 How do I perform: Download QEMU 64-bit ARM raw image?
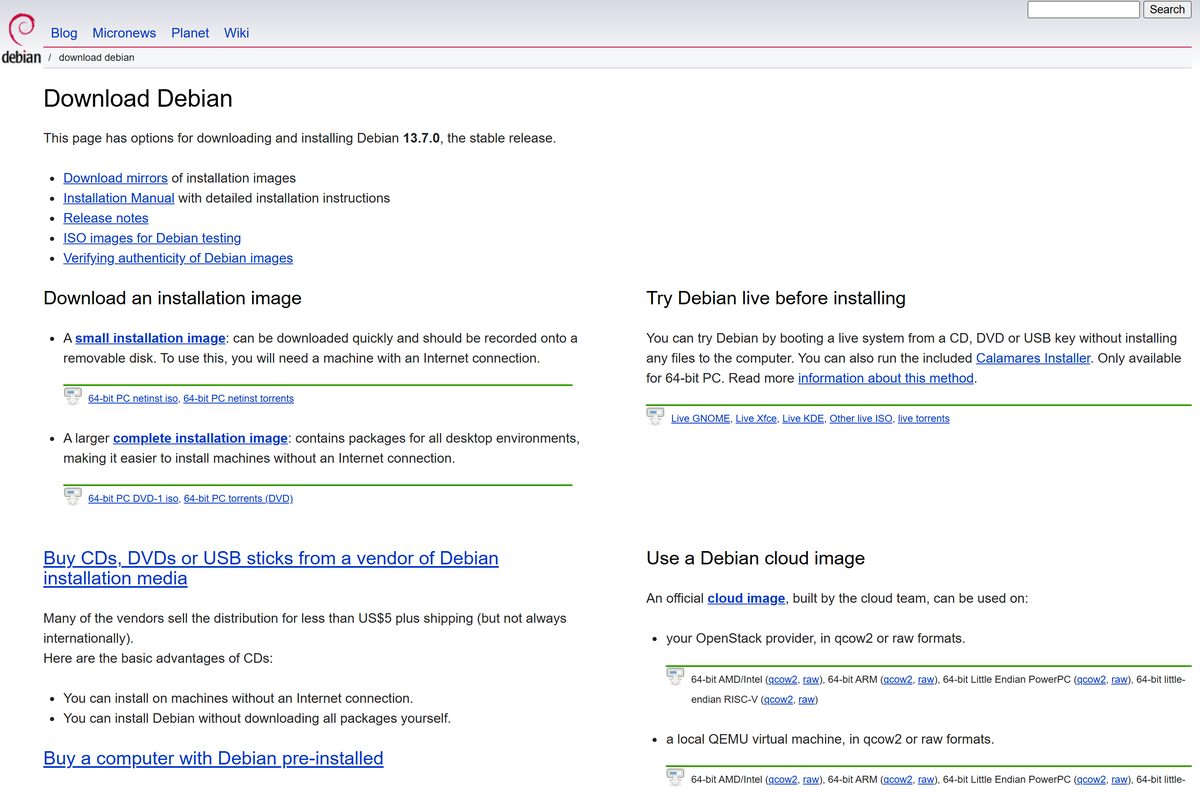point(926,779)
